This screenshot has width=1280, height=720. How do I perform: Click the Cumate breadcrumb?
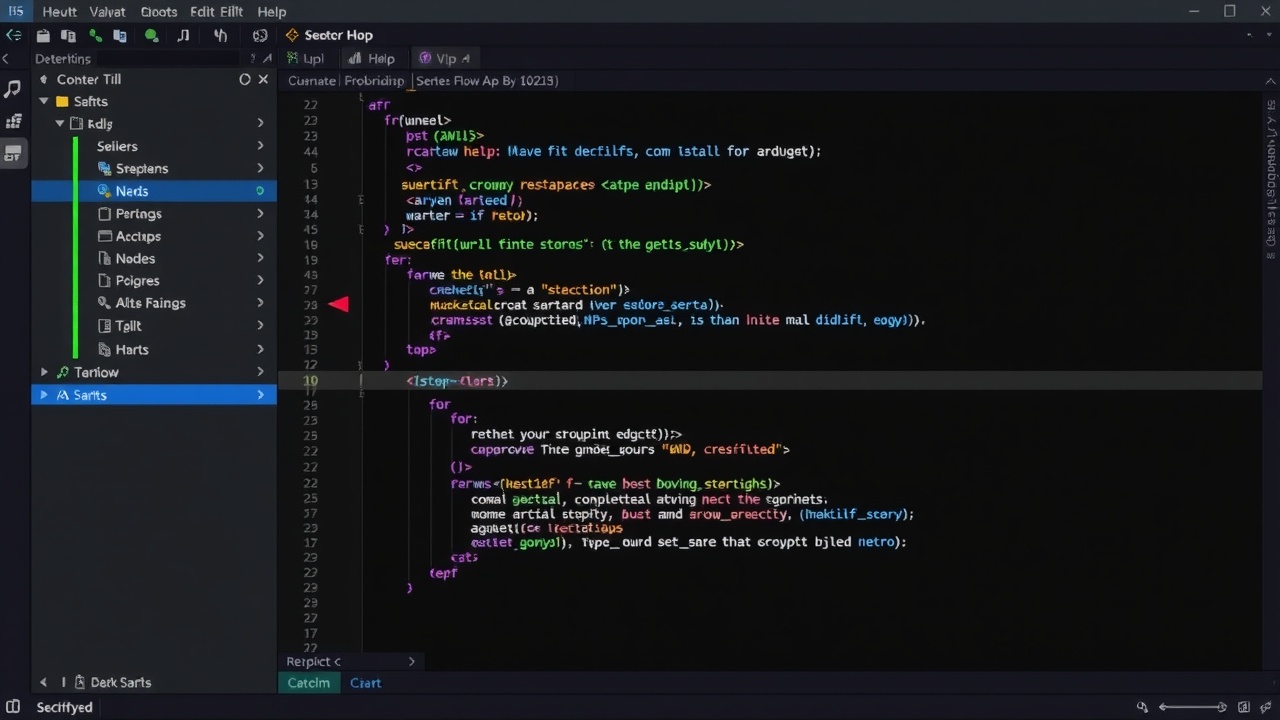(313, 81)
